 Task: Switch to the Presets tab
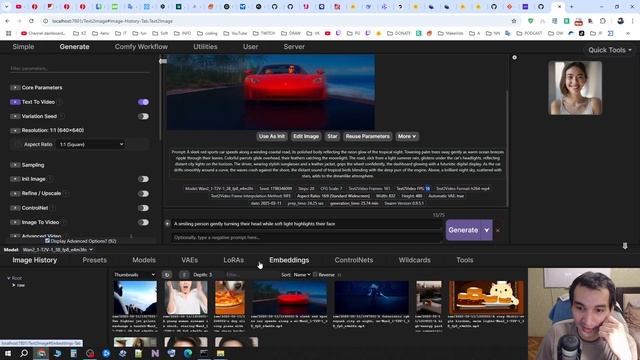point(95,260)
